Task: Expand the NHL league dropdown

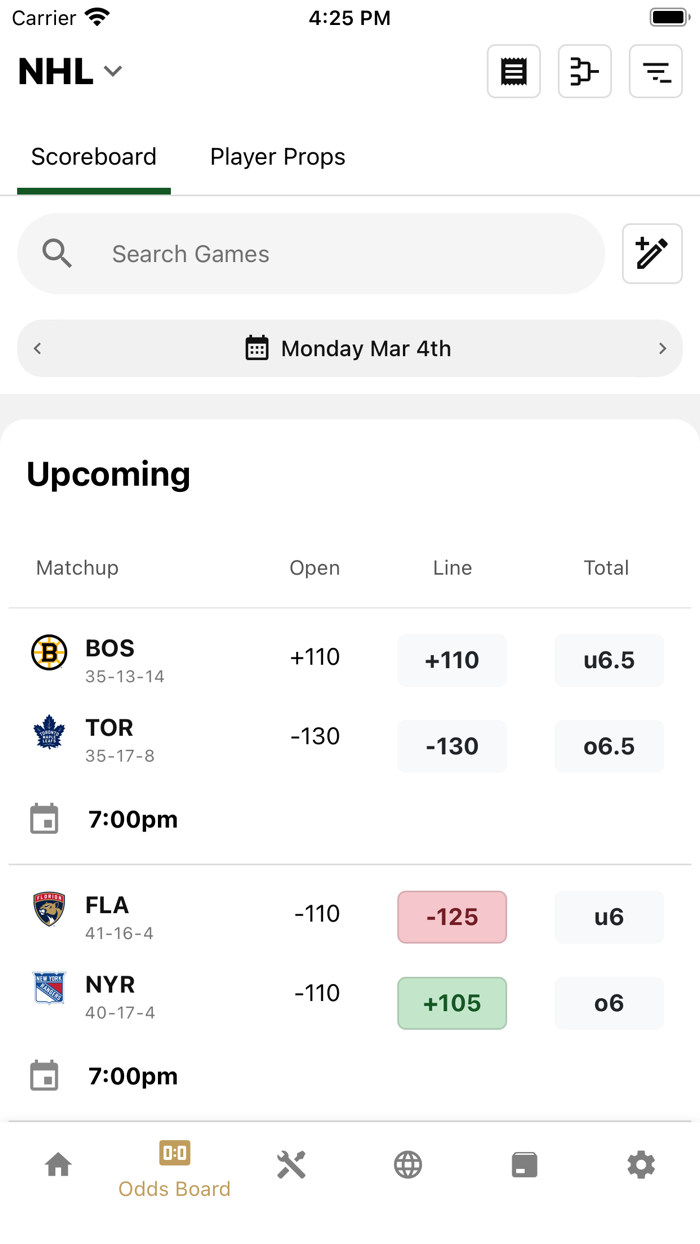Action: click(70, 71)
